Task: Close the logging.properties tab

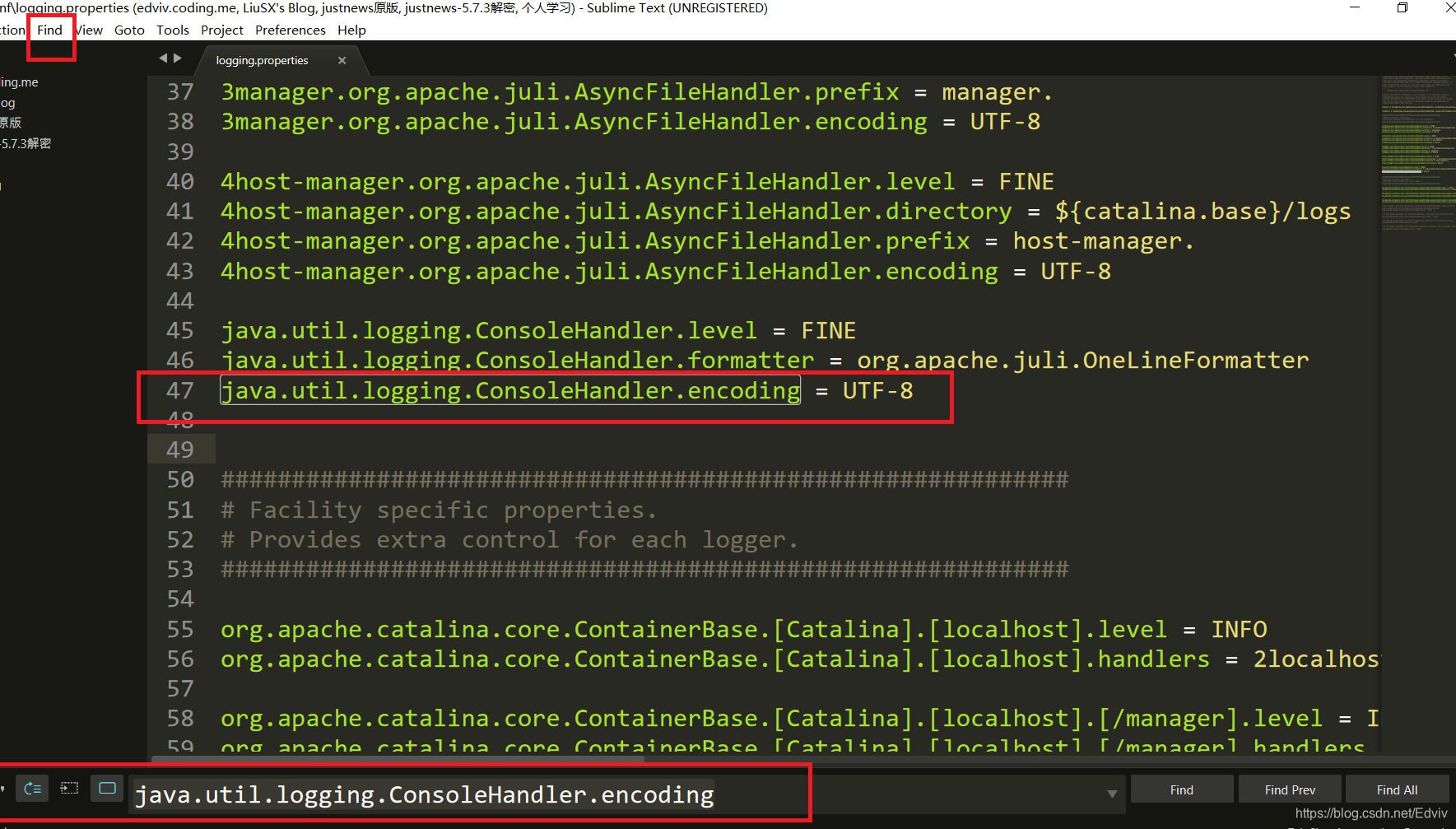Action: pos(342,60)
